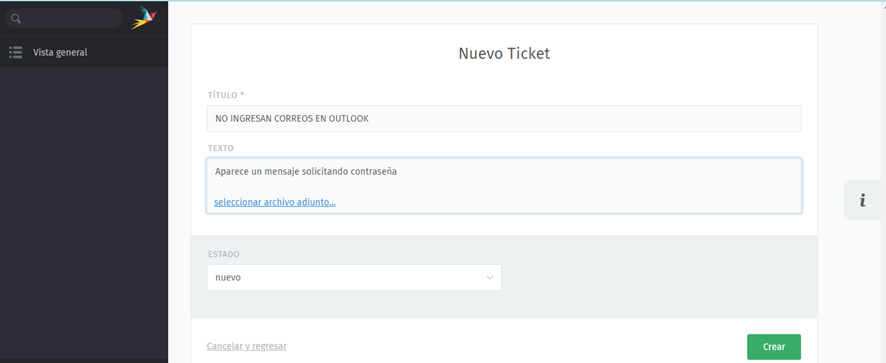Open the Vista general menu item

coord(84,53)
